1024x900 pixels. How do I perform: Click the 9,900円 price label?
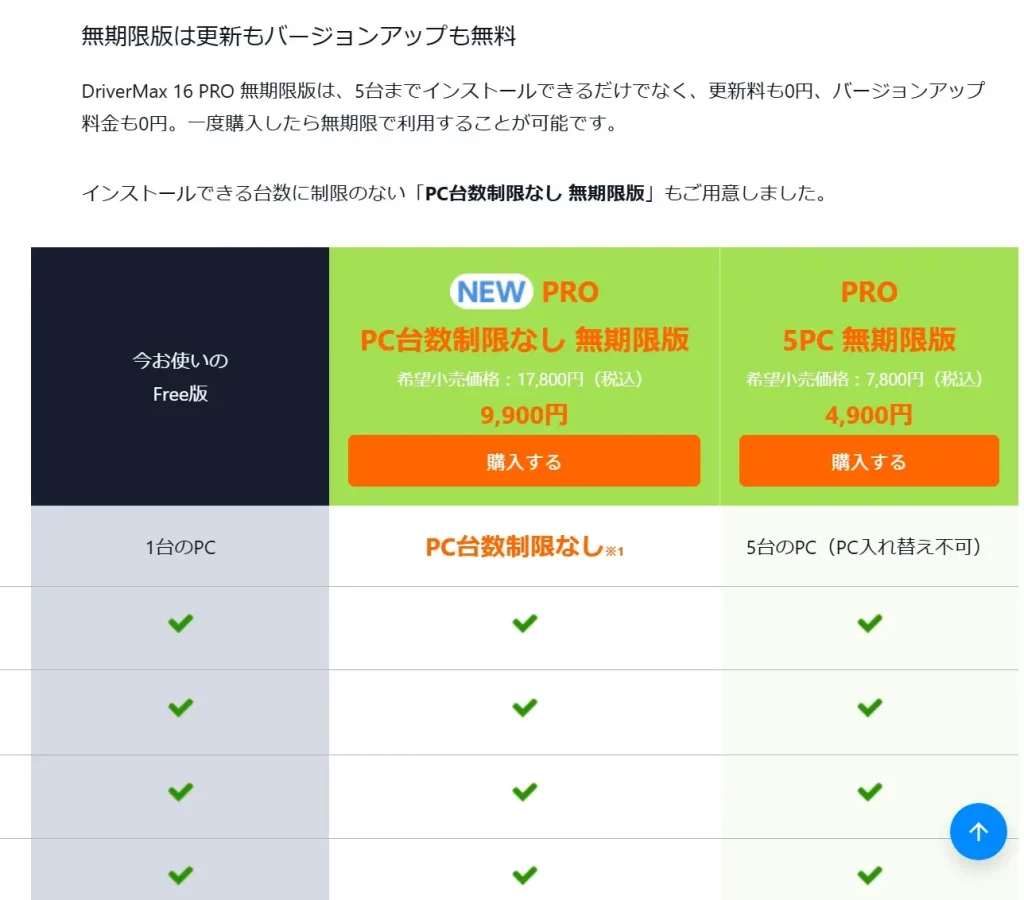pyautogui.click(x=524, y=414)
